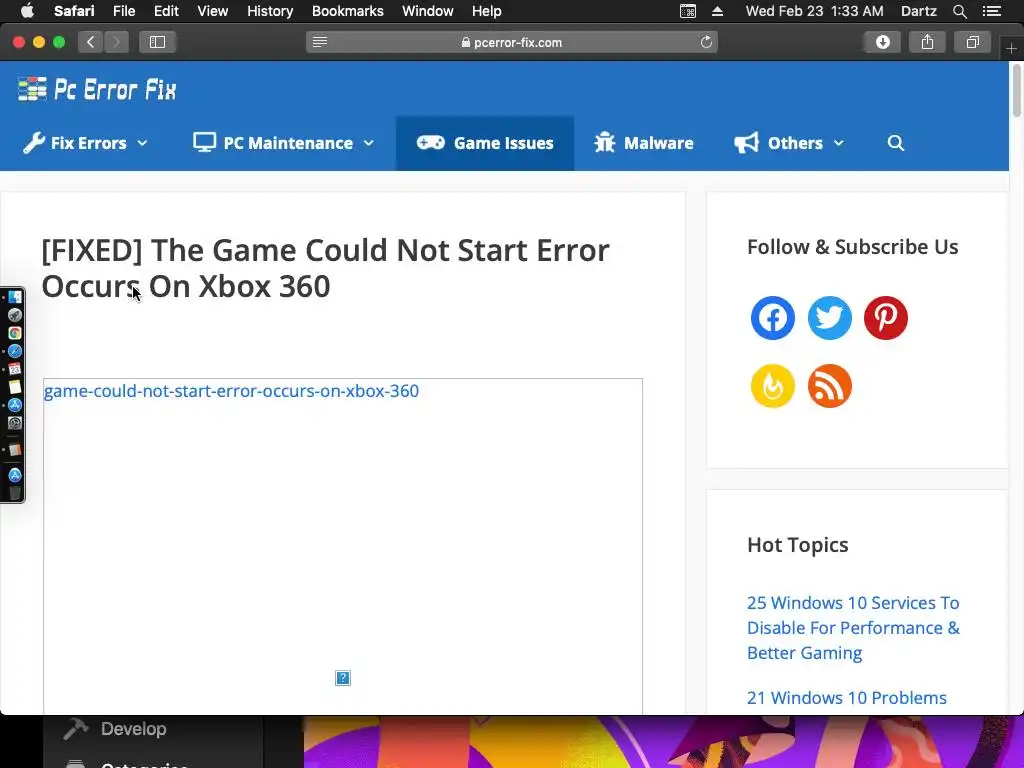Click the Pc Error Fix logo
This screenshot has height=768, width=1024.
(x=97, y=89)
